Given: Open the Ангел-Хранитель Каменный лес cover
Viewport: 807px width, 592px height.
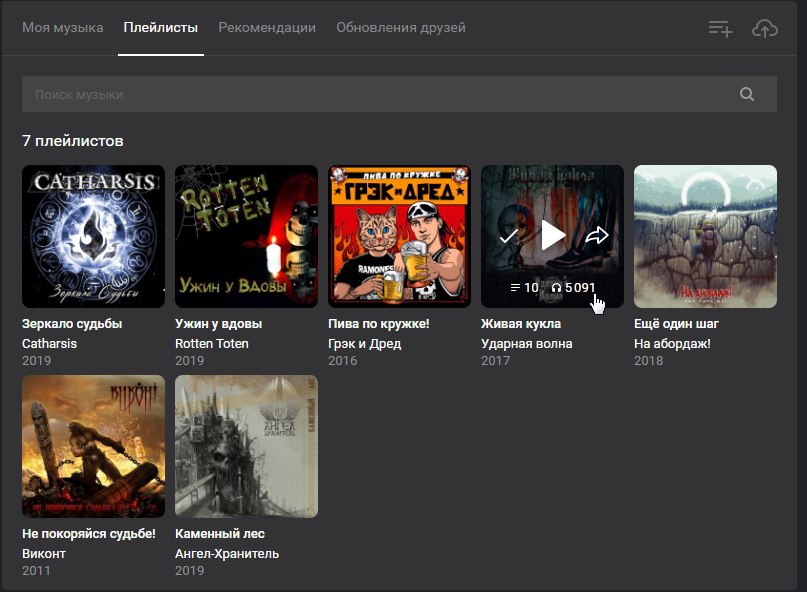Looking at the screenshot, I should tap(247, 446).
